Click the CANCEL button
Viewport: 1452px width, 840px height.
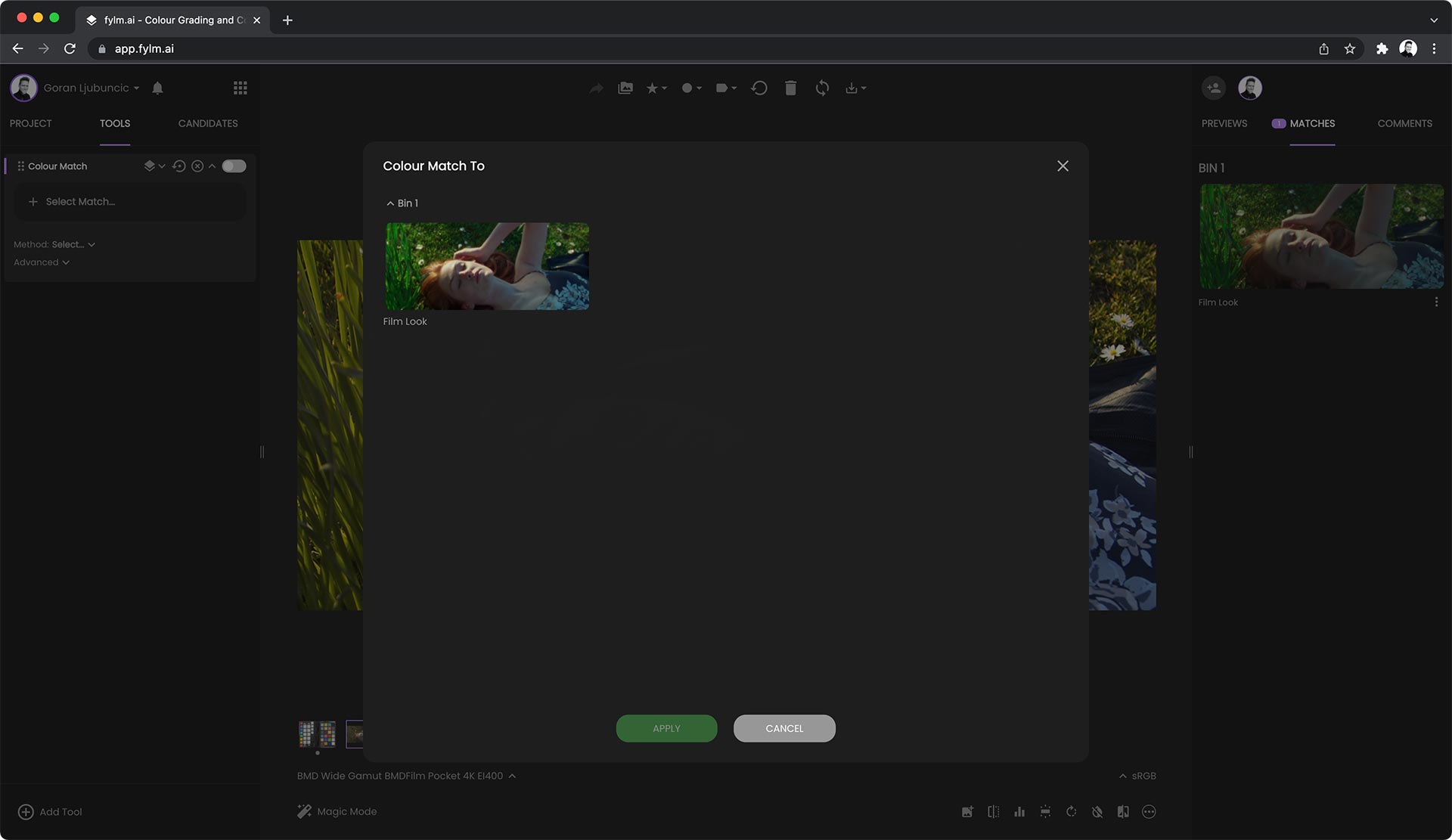click(x=784, y=728)
